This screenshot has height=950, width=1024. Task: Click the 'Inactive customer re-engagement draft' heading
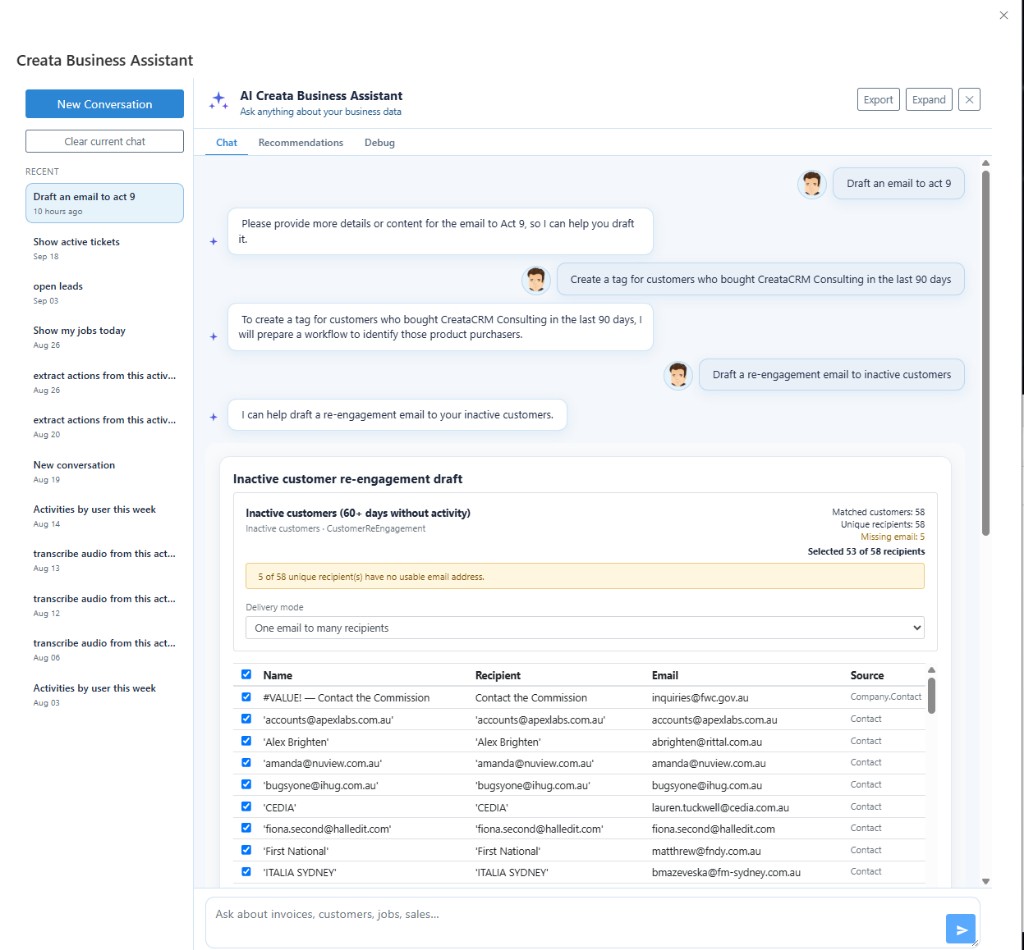(347, 479)
